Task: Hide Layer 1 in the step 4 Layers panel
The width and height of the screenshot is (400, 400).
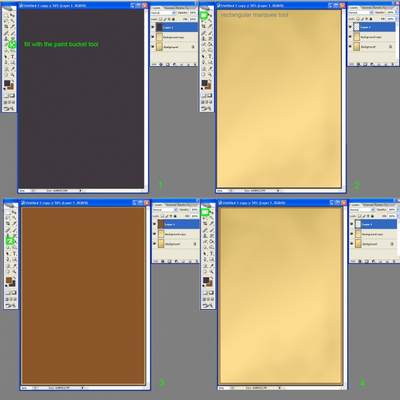Action: (x=352, y=224)
